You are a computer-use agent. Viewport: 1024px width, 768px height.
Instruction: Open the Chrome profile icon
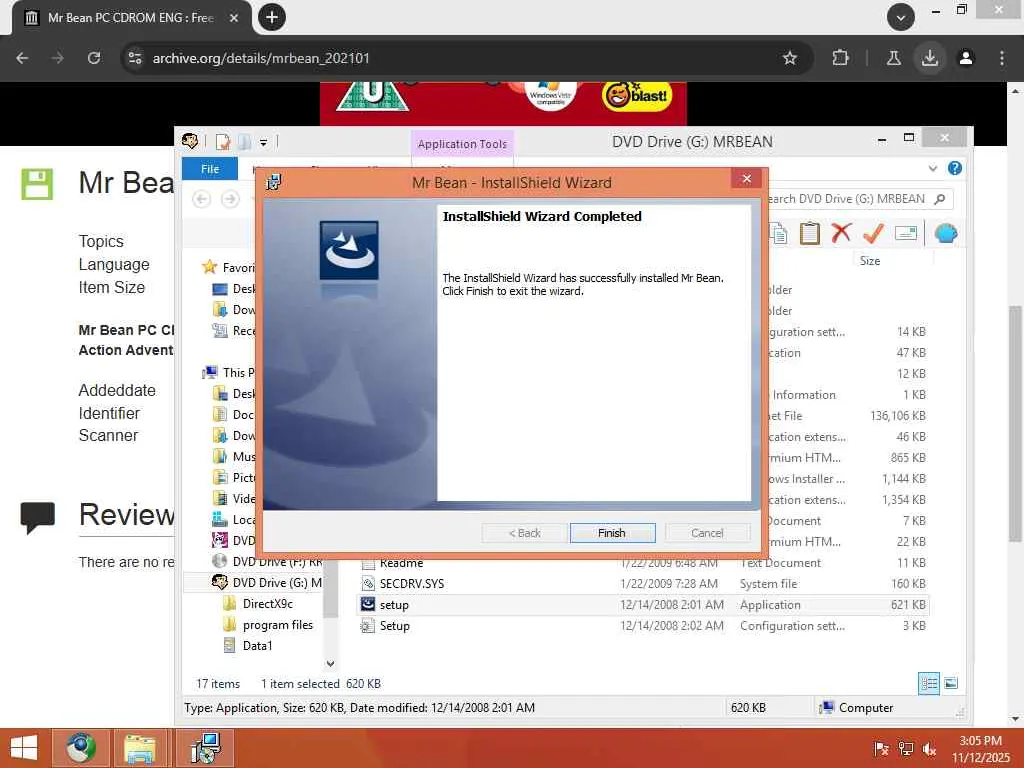[x=966, y=58]
